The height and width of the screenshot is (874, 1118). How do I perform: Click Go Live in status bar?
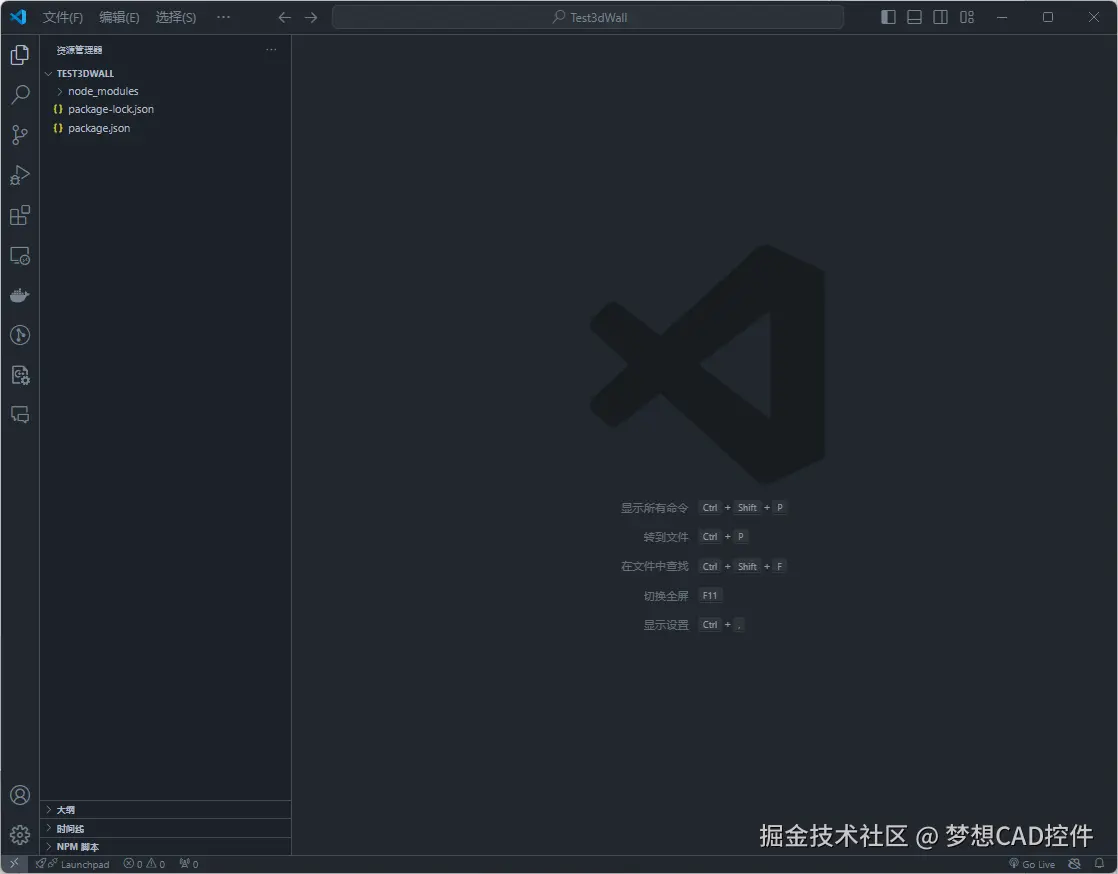1032,864
